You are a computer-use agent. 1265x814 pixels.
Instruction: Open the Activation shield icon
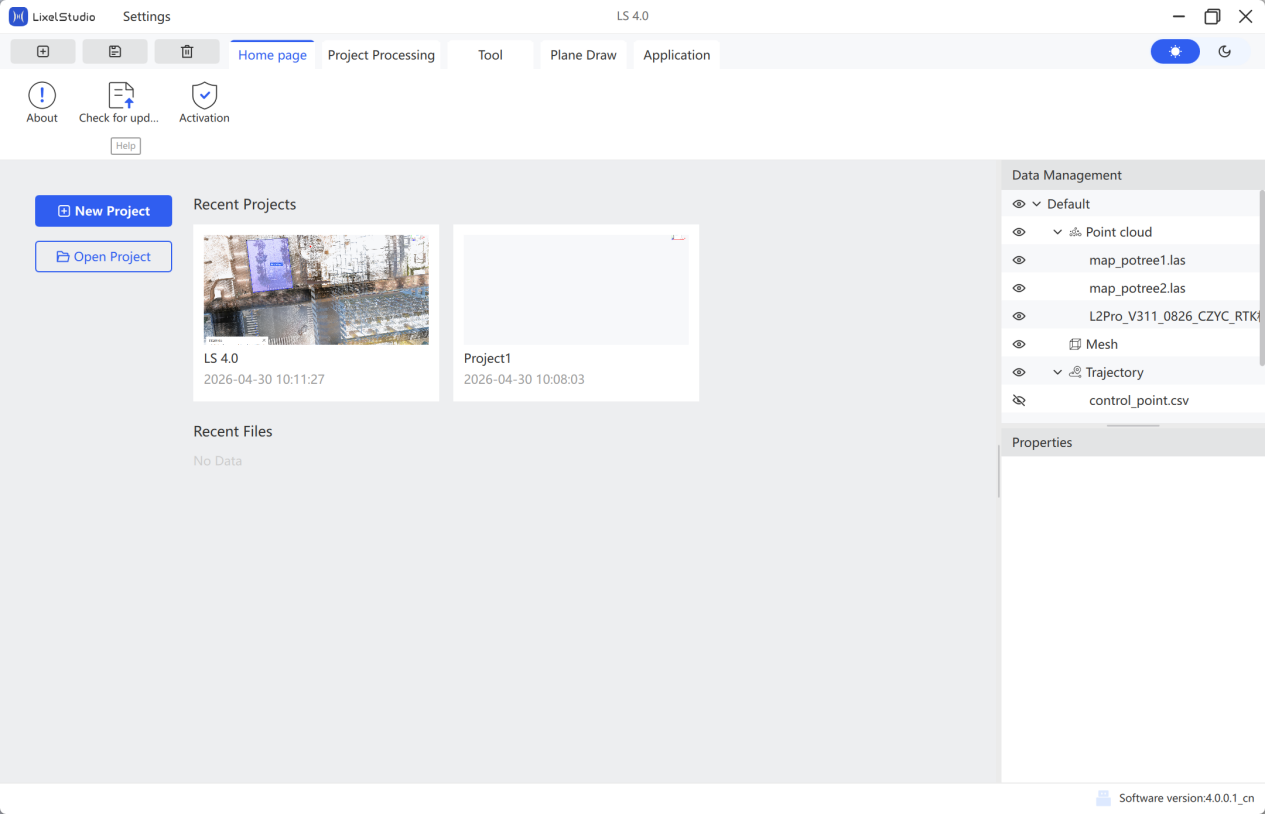click(204, 96)
